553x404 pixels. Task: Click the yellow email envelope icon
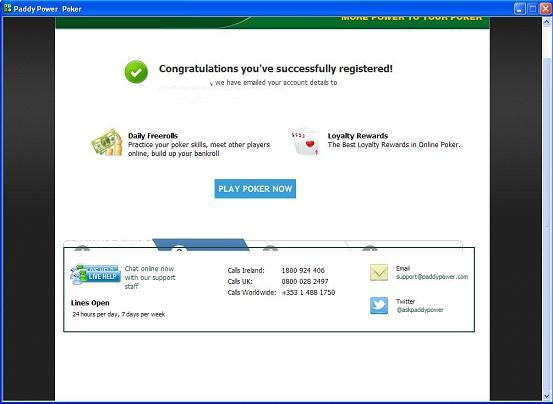point(379,273)
